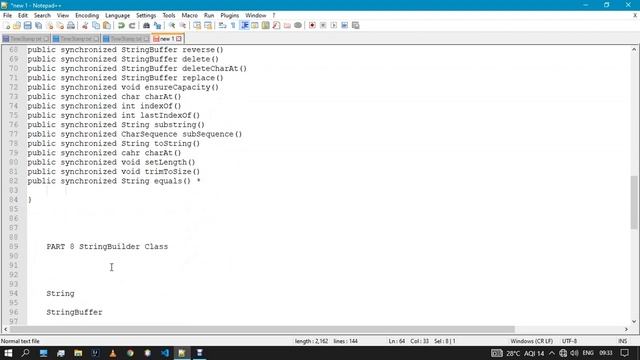Click the 'String' text on line 94
This screenshot has height=360, width=640.
coord(60,293)
